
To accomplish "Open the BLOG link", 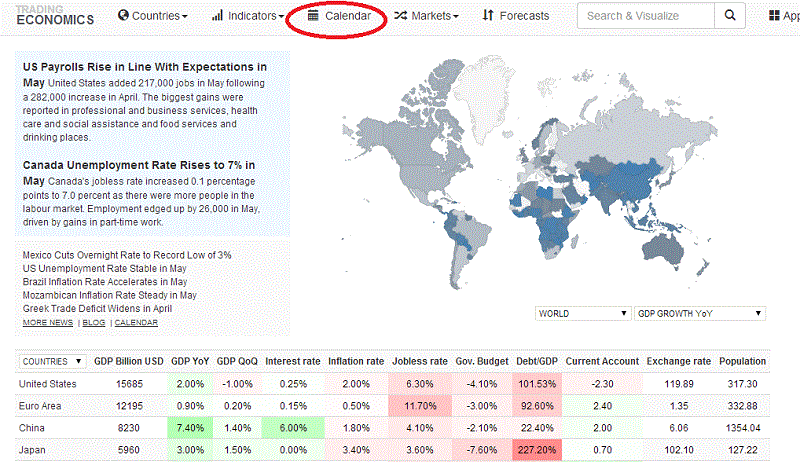I will 94,323.
